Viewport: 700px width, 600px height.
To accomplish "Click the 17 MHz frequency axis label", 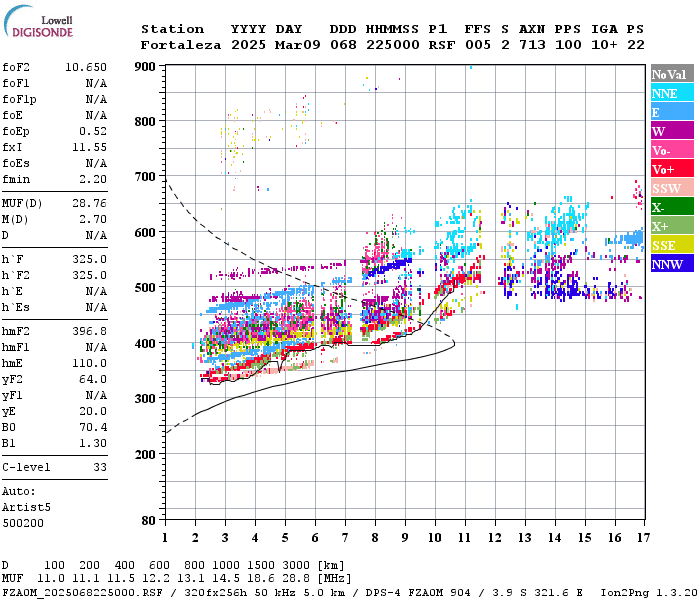I will click(643, 538).
